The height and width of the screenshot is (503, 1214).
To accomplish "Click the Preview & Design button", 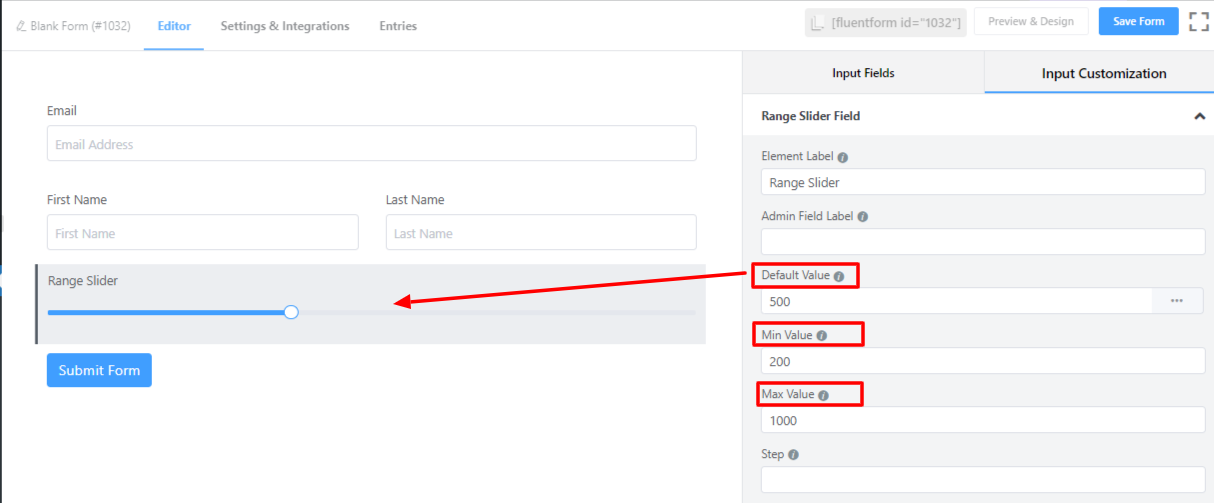I will click(1031, 22).
